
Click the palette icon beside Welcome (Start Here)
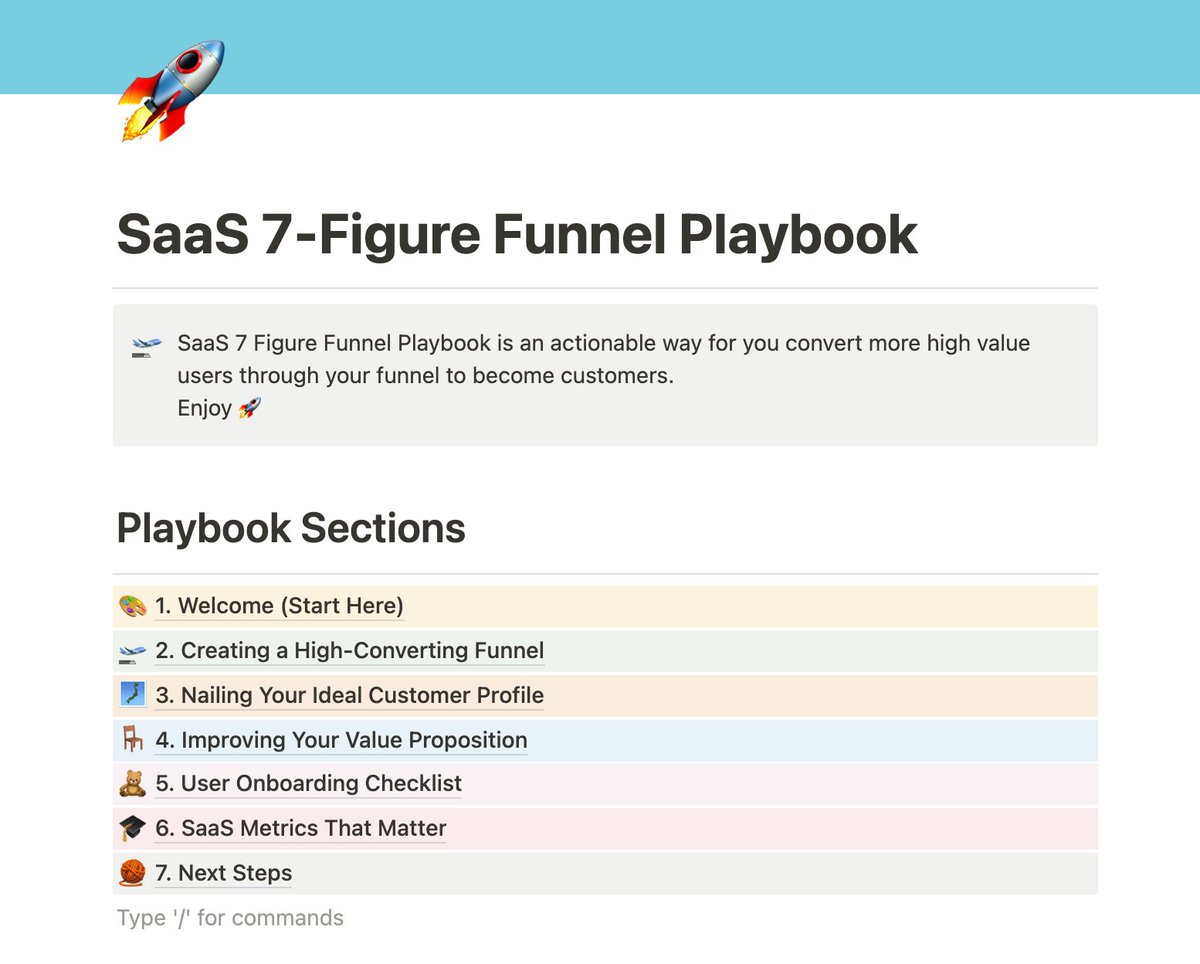click(133, 606)
